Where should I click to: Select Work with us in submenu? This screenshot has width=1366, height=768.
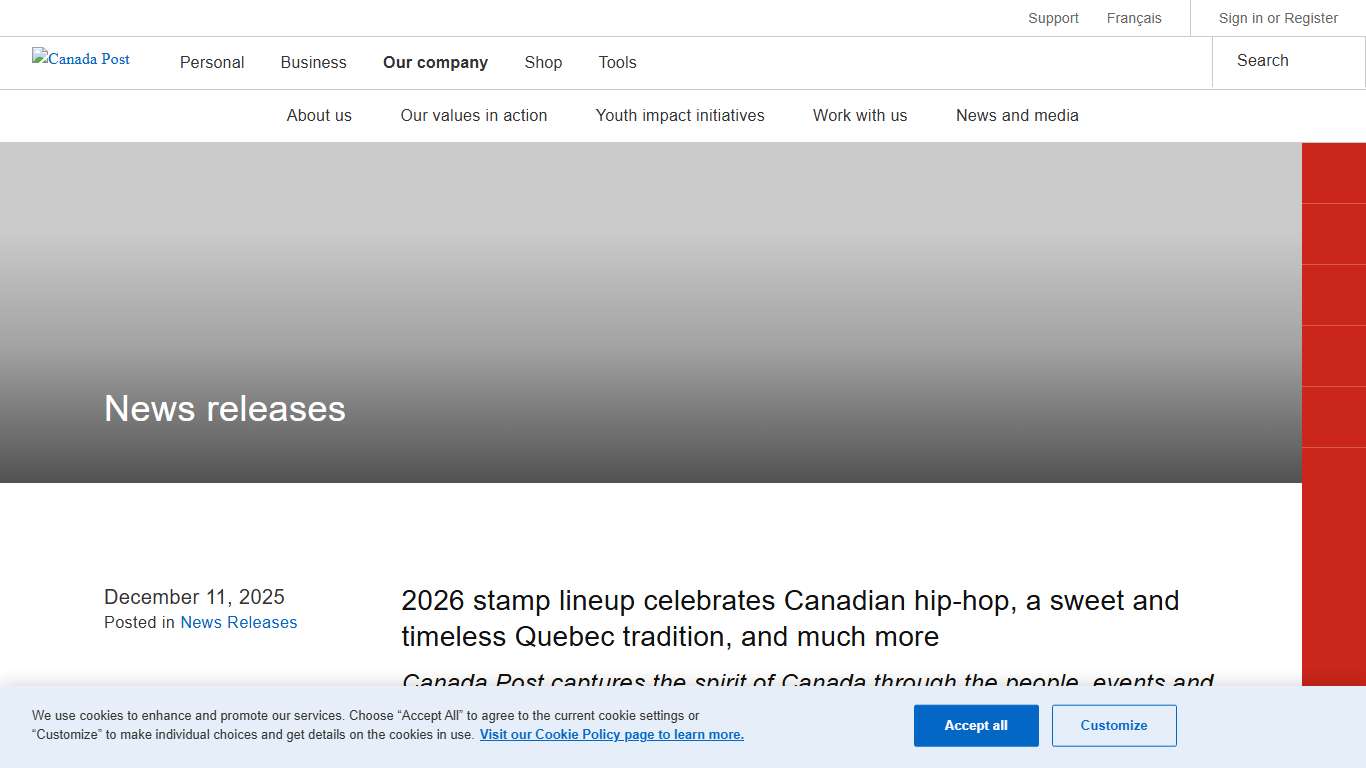(x=860, y=115)
